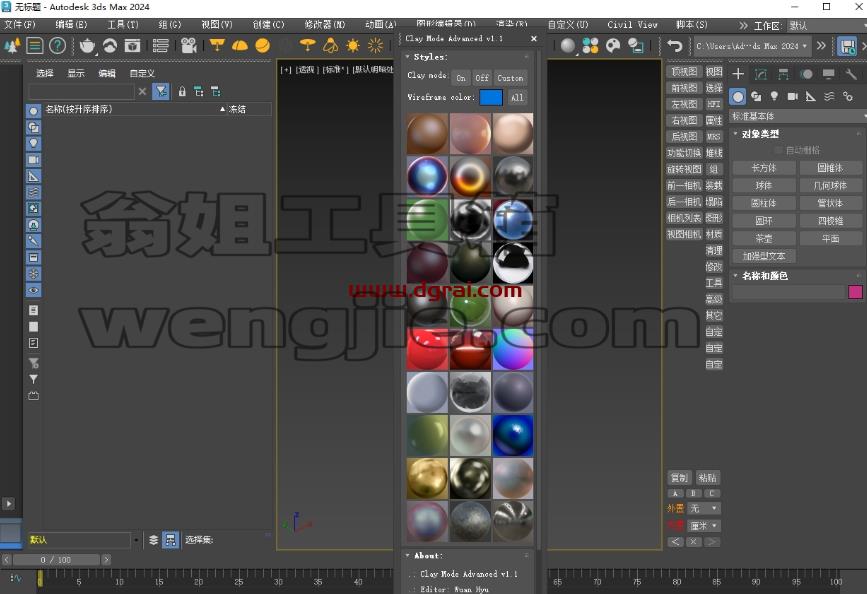
Task: Open the 标准基本体 category dropdown
Action: pyautogui.click(x=797, y=116)
